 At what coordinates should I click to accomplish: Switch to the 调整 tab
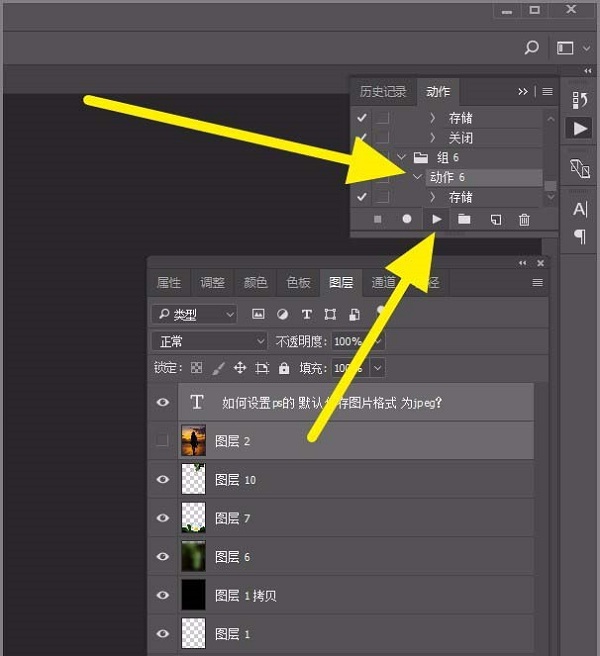click(x=212, y=283)
